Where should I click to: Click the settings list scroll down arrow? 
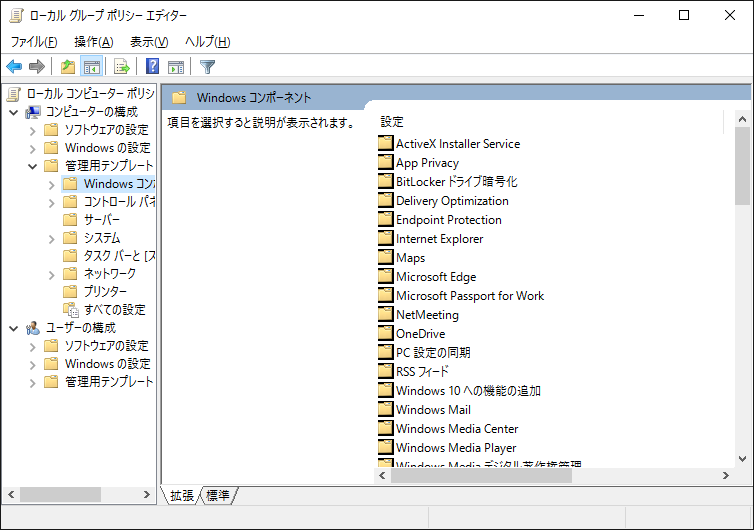[742, 459]
